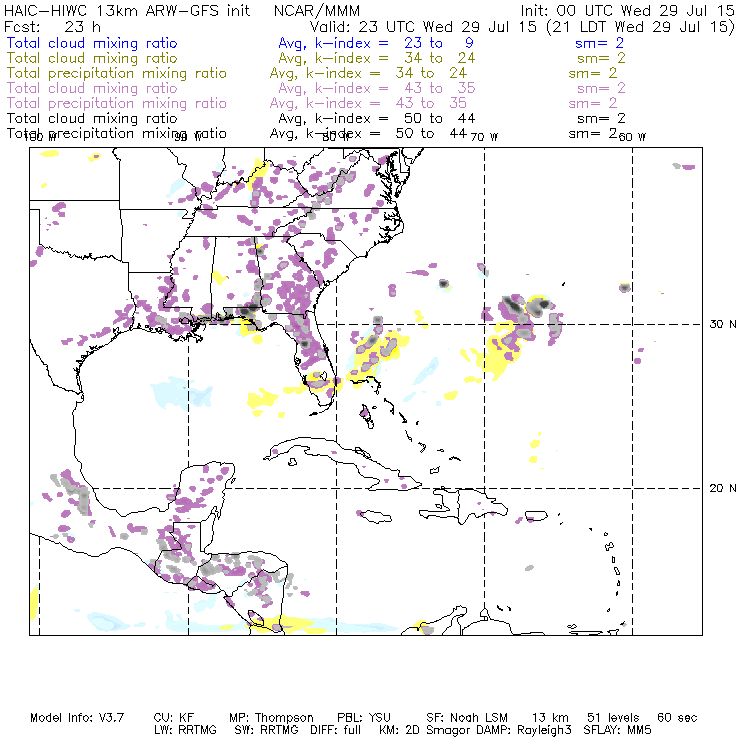Click purple 'Avg, k-index = 43 to 35' on cloud row
This screenshot has height=740, width=740.
point(377,88)
